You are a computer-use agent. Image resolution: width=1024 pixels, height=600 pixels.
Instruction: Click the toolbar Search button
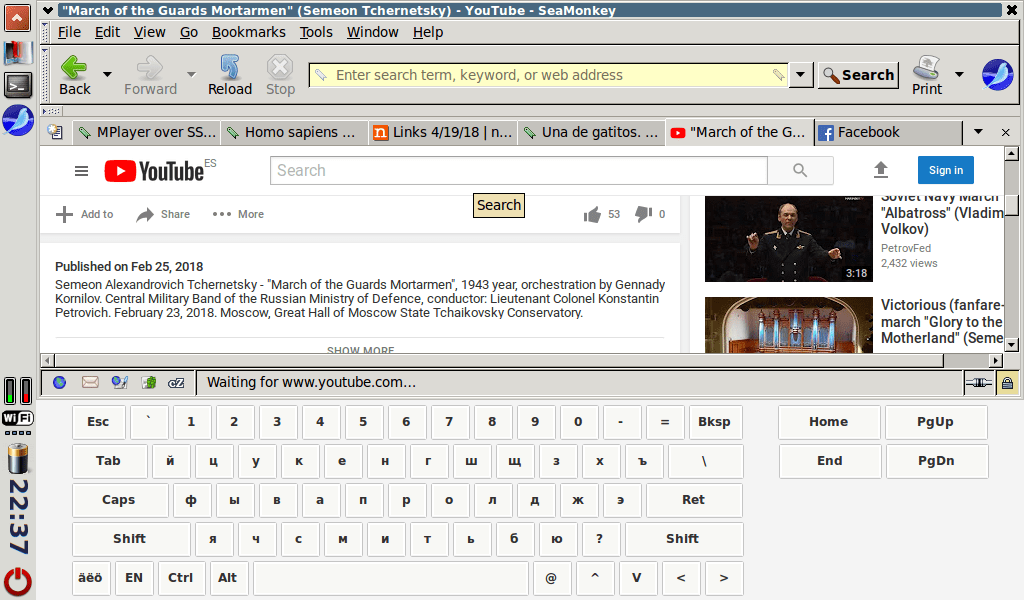859,75
